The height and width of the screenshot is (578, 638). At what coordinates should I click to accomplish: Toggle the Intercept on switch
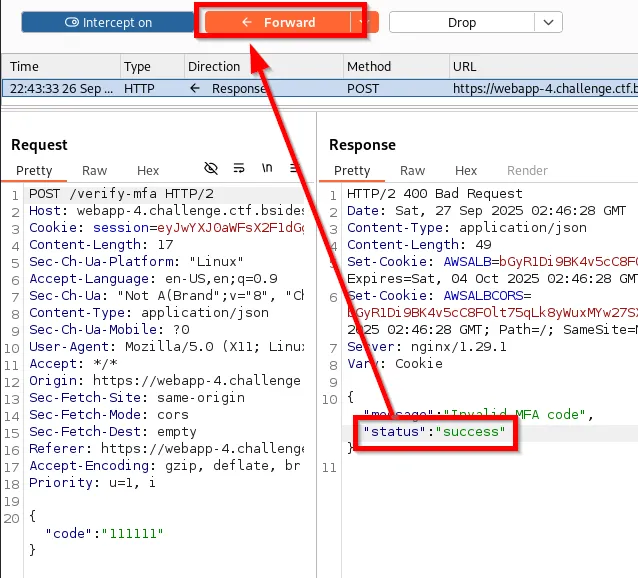[108, 22]
